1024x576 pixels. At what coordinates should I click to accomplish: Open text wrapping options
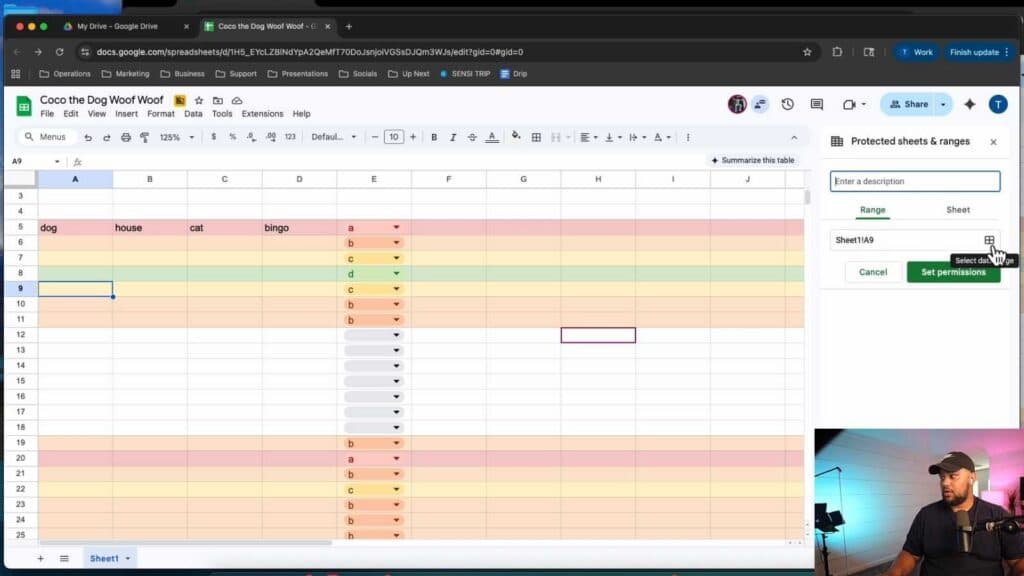pyautogui.click(x=637, y=137)
